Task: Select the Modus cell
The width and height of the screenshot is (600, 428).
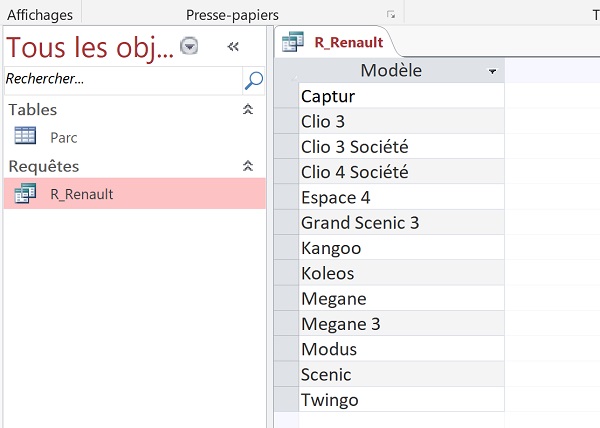Action: tap(401, 349)
